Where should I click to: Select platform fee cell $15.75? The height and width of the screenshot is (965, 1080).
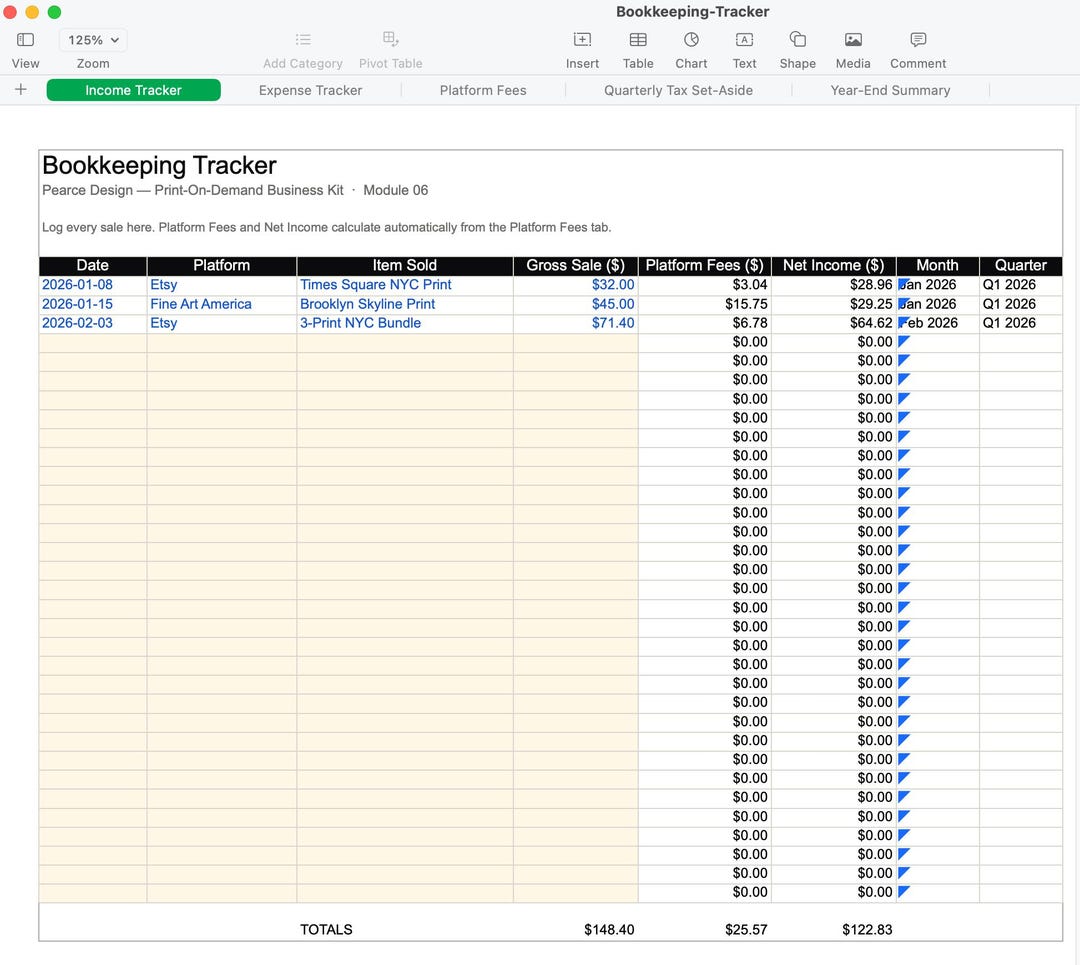point(705,304)
